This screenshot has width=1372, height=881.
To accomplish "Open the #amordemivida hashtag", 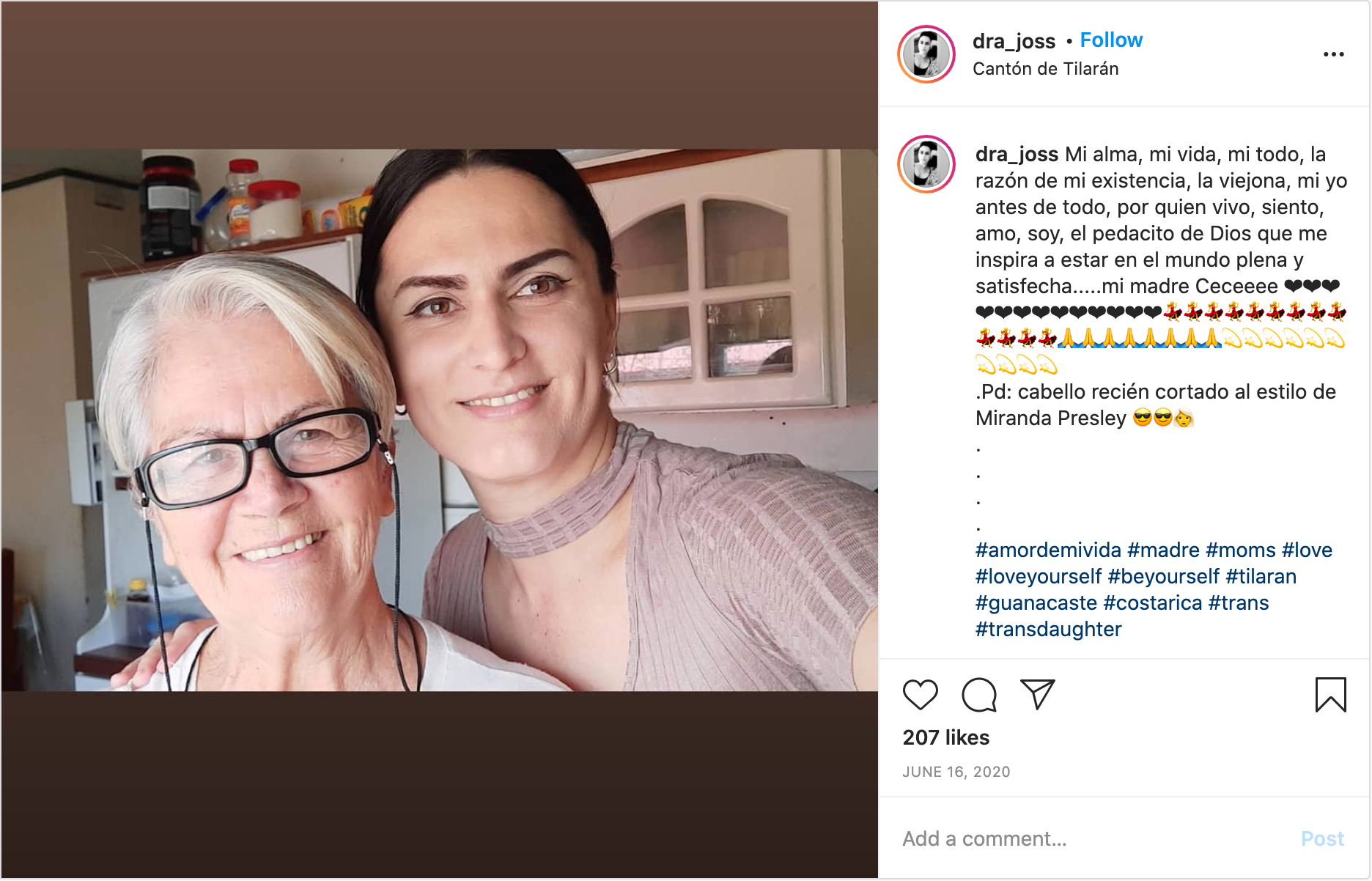I will coord(1048,550).
